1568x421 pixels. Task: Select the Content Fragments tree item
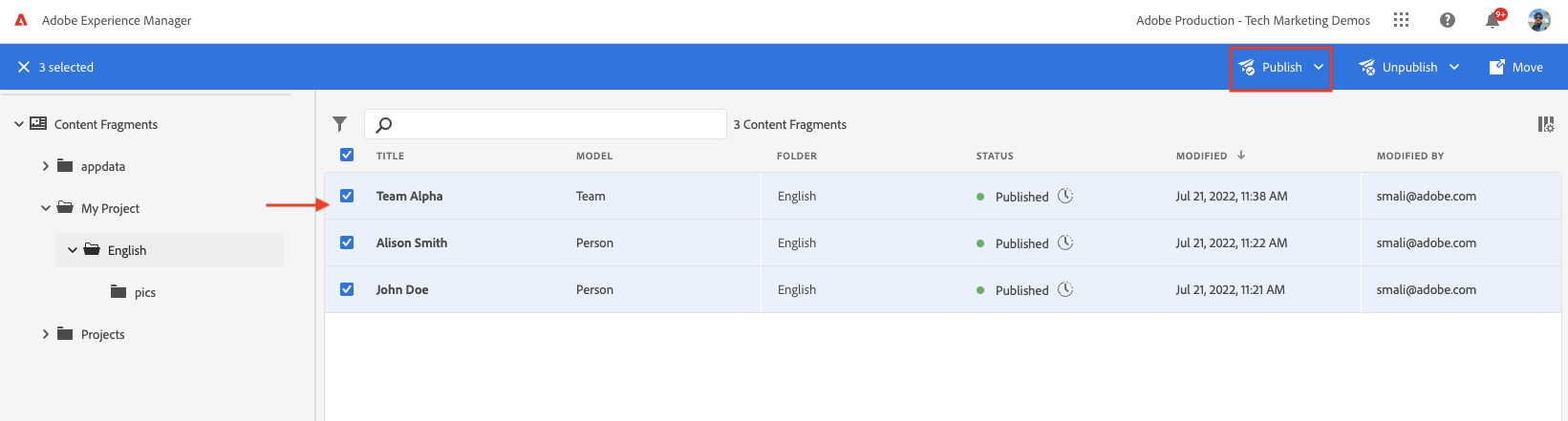pyautogui.click(x=105, y=124)
